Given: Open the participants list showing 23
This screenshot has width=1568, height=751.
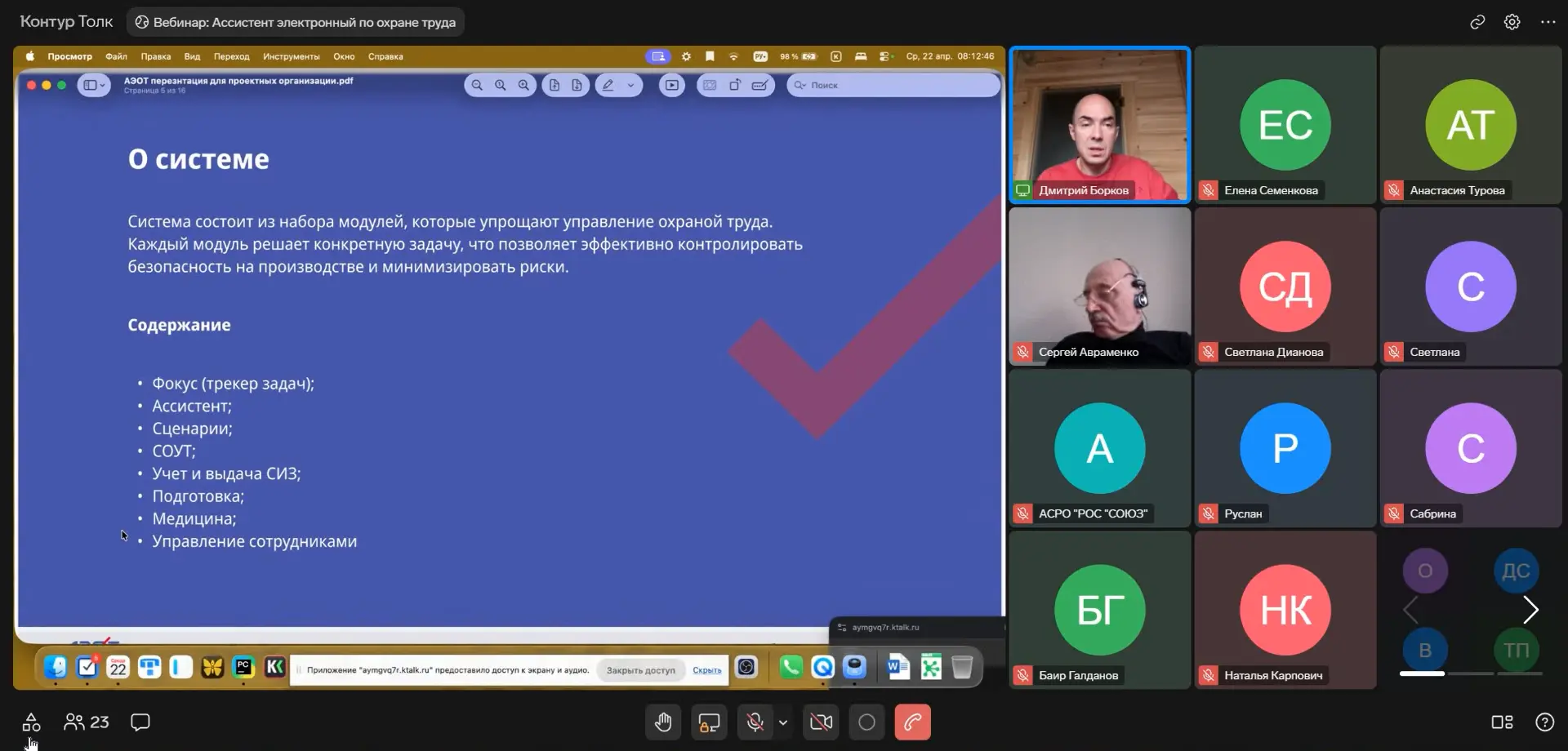Looking at the screenshot, I should point(87,722).
